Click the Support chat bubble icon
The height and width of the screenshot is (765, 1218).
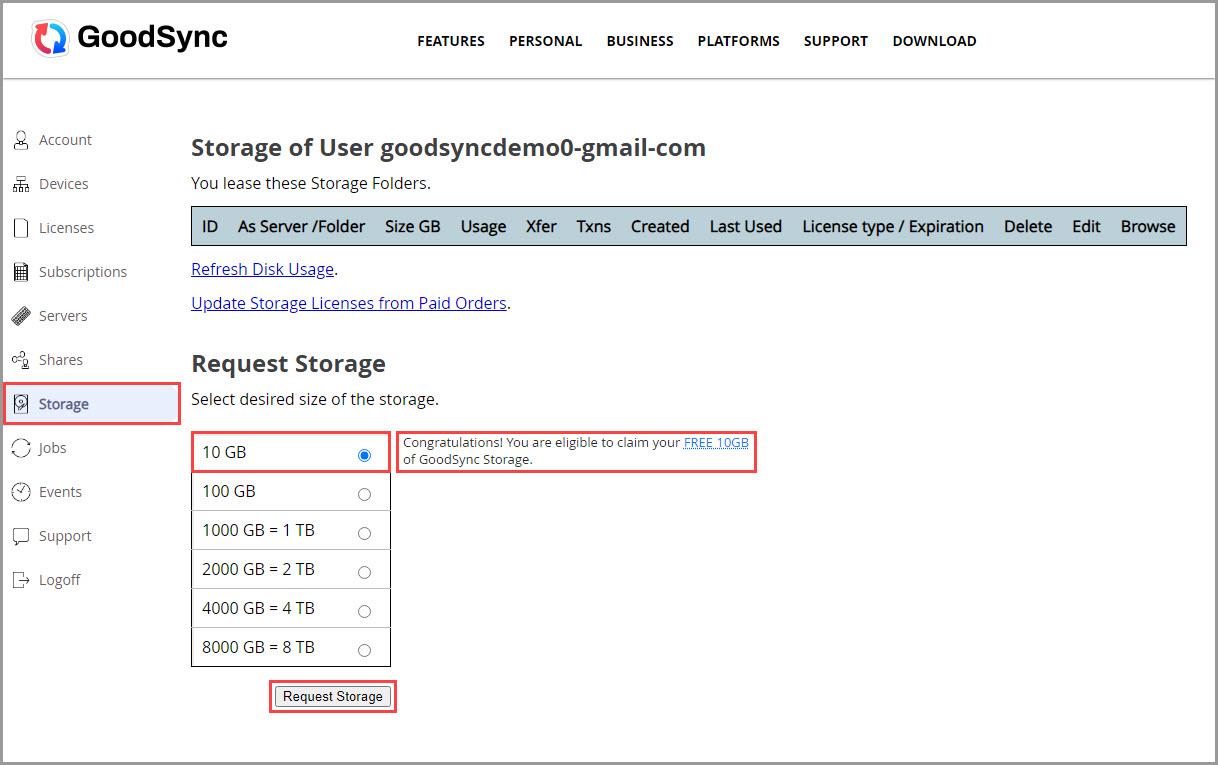pyautogui.click(x=21, y=536)
